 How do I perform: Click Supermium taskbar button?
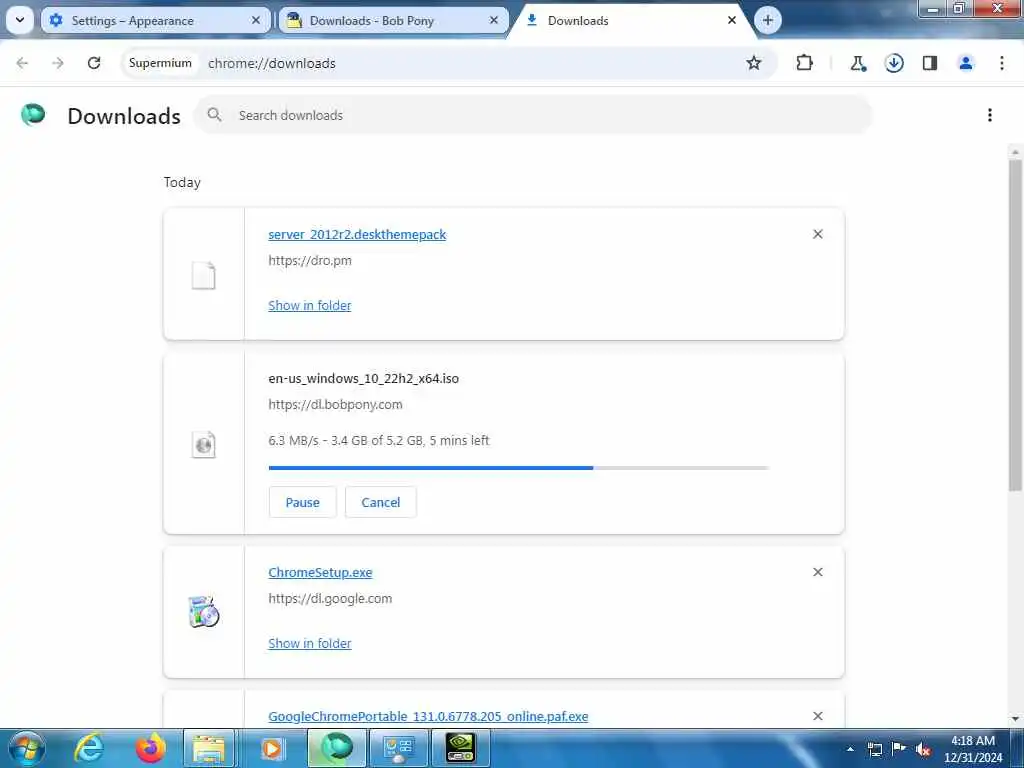click(x=337, y=748)
